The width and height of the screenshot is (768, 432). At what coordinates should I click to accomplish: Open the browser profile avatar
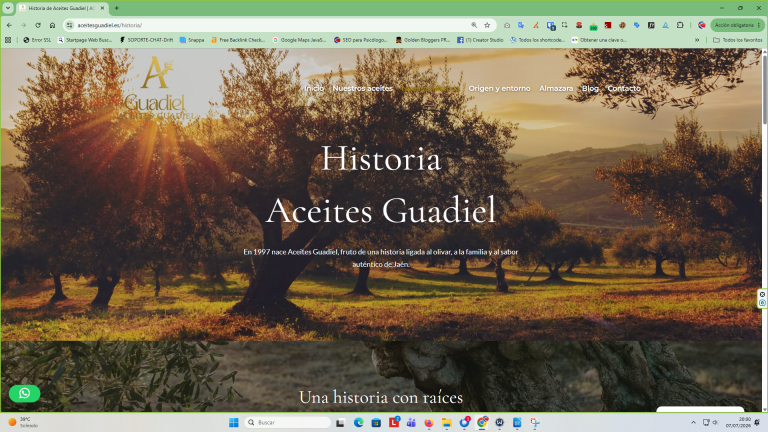tap(701, 25)
